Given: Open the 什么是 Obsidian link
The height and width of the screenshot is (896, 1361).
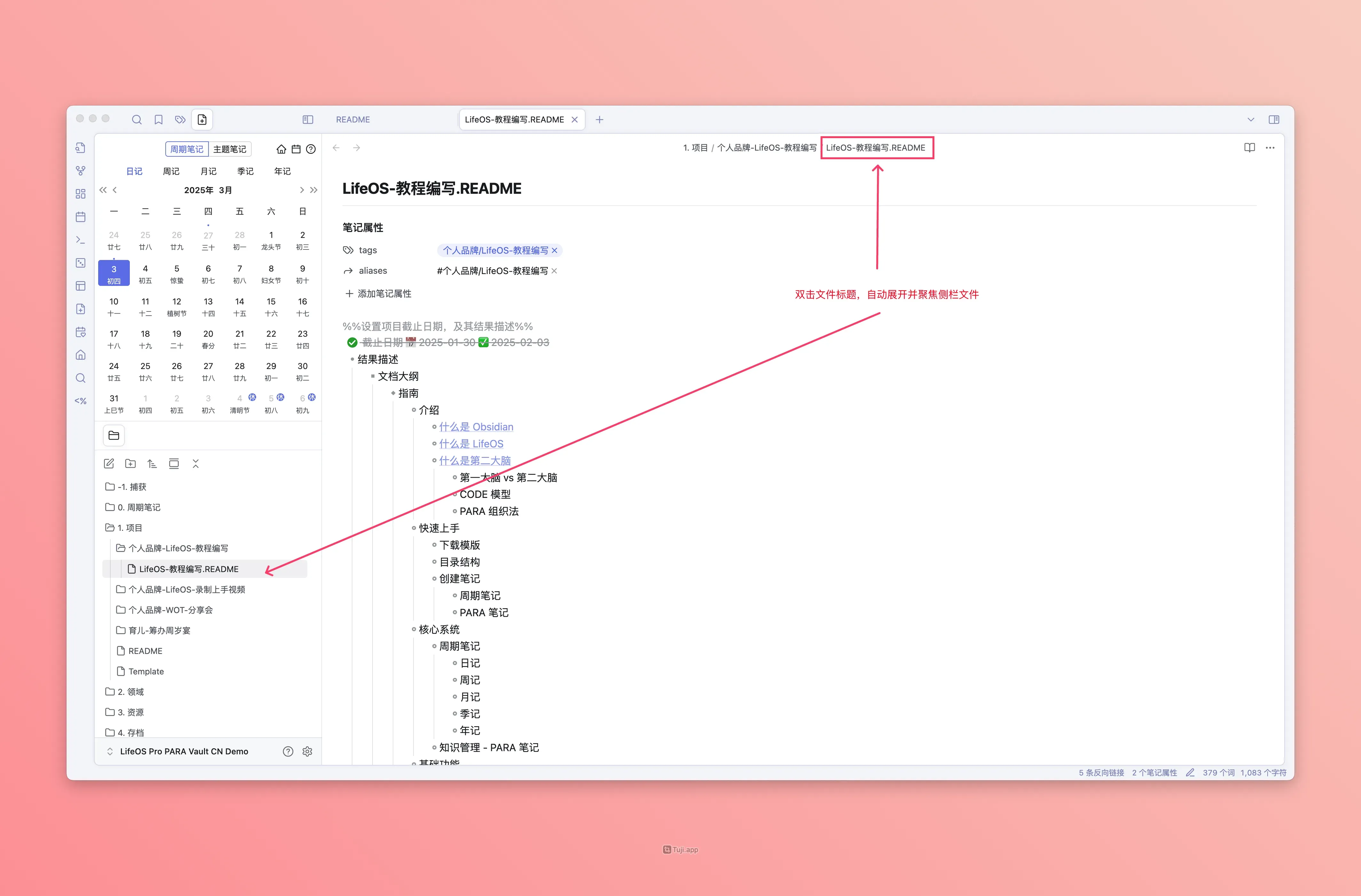Looking at the screenshot, I should pyautogui.click(x=476, y=427).
